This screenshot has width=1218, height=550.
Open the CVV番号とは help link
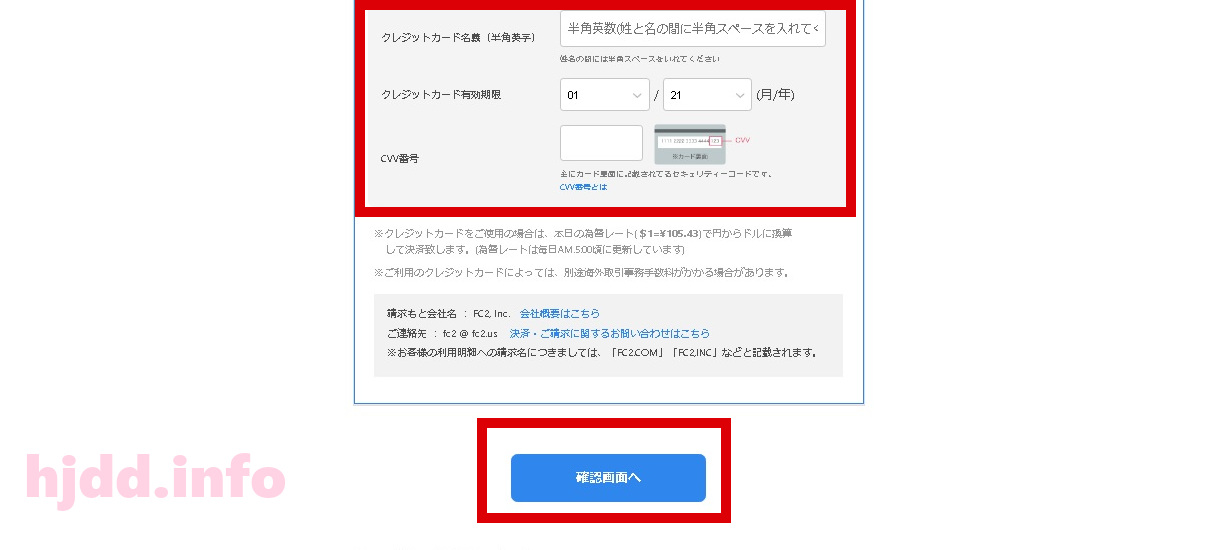pos(583,187)
